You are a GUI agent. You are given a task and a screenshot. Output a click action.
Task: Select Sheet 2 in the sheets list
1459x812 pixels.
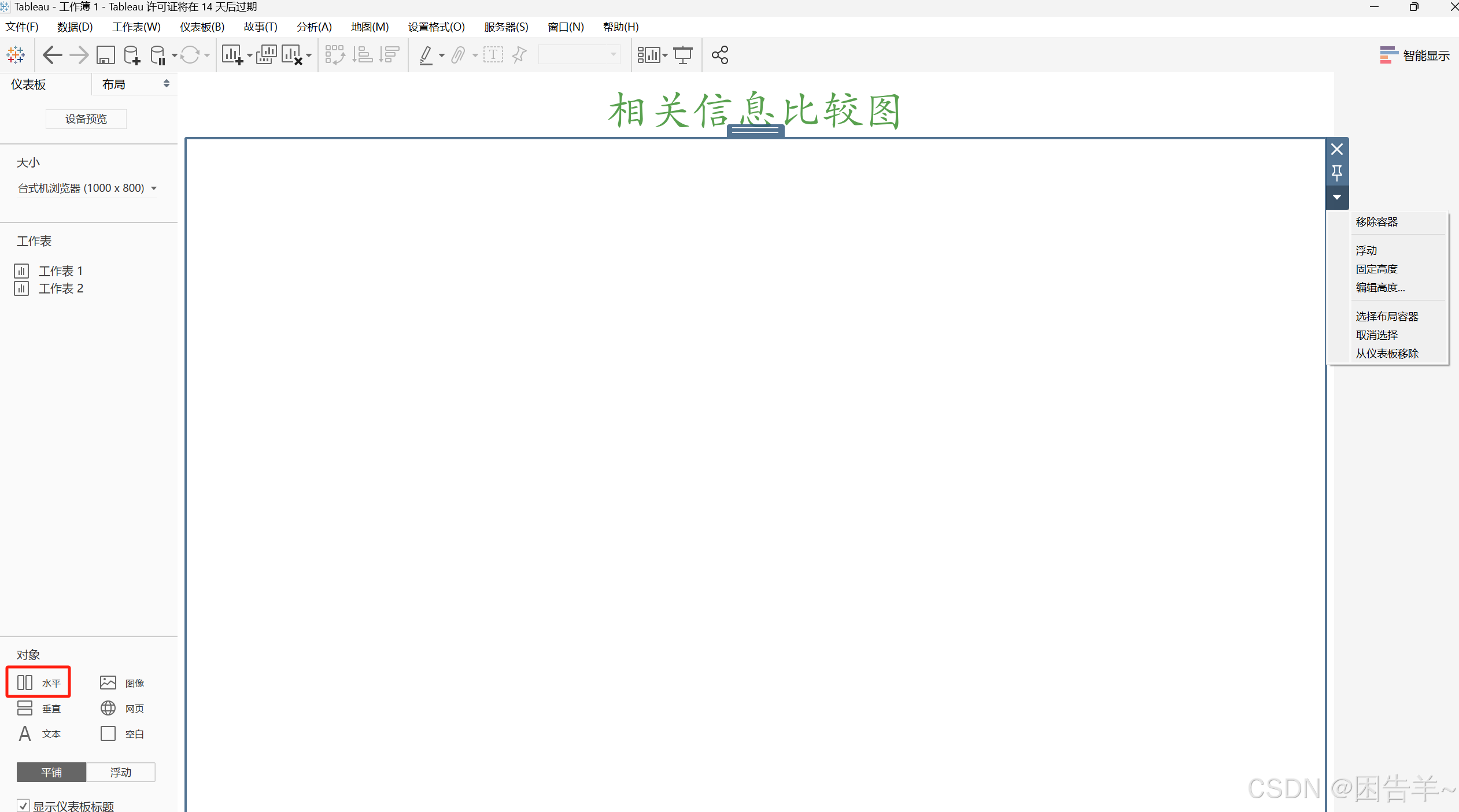point(61,288)
